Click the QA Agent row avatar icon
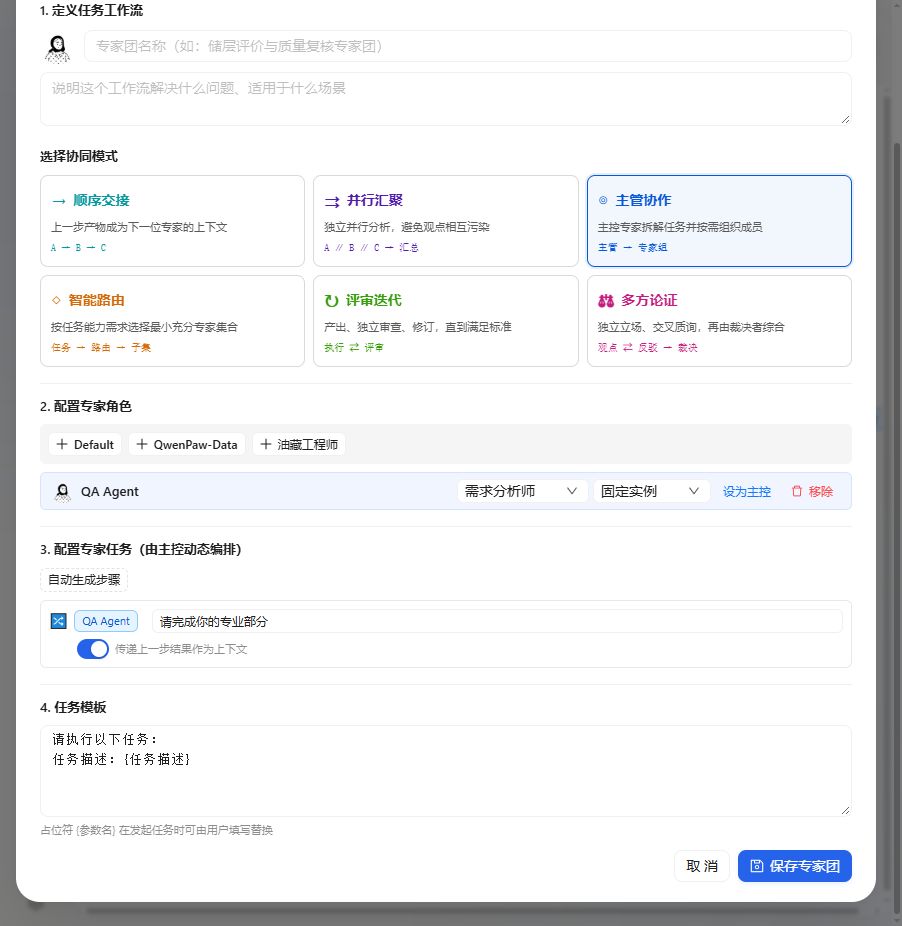 coord(63,492)
